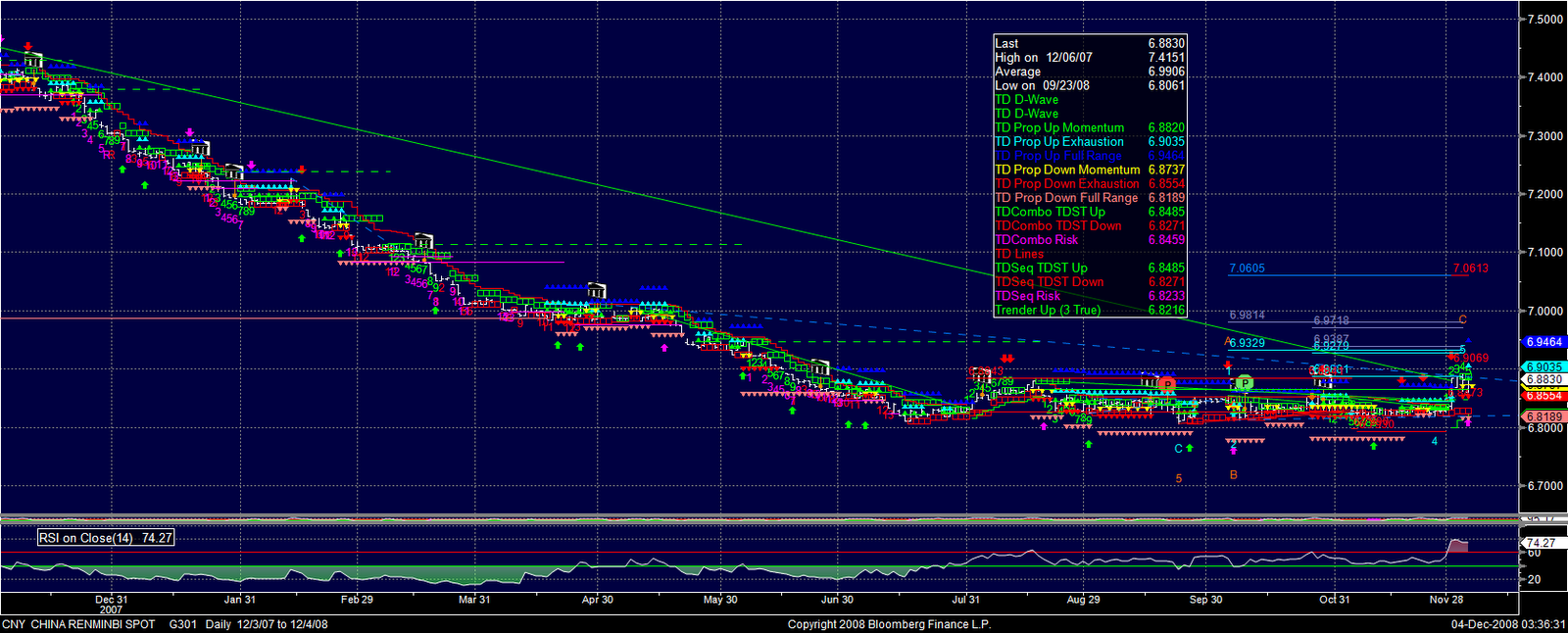Image resolution: width=1568 pixels, height=633 pixels.
Task: Click the 7.2000 price axis label
Action: point(1545,194)
